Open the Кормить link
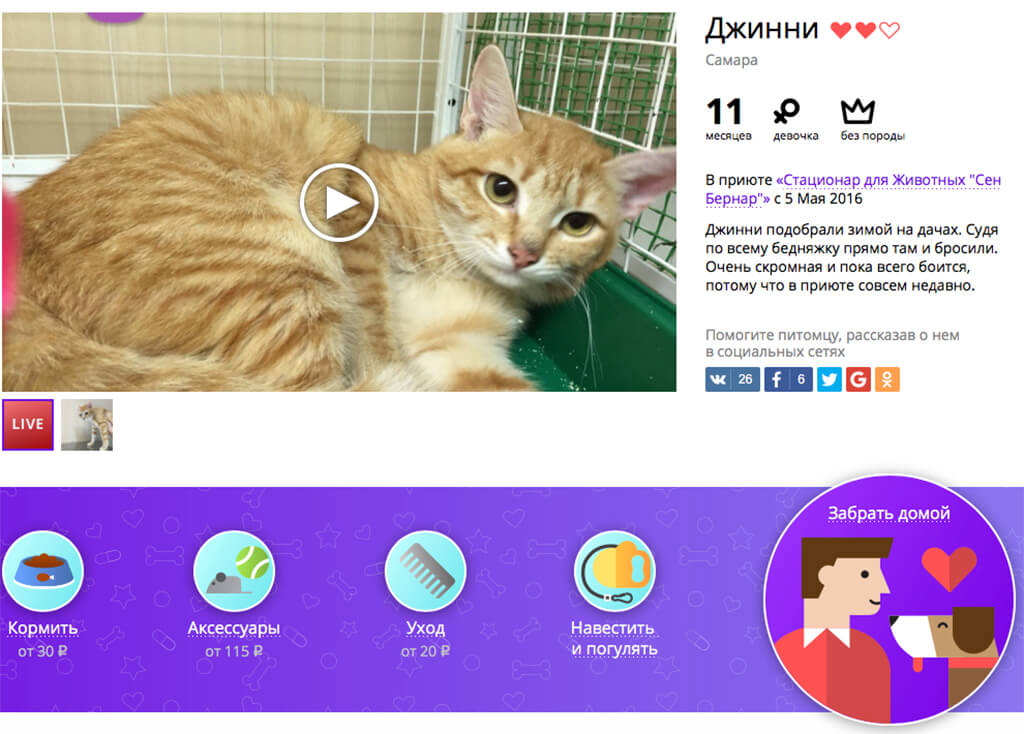 (x=43, y=628)
